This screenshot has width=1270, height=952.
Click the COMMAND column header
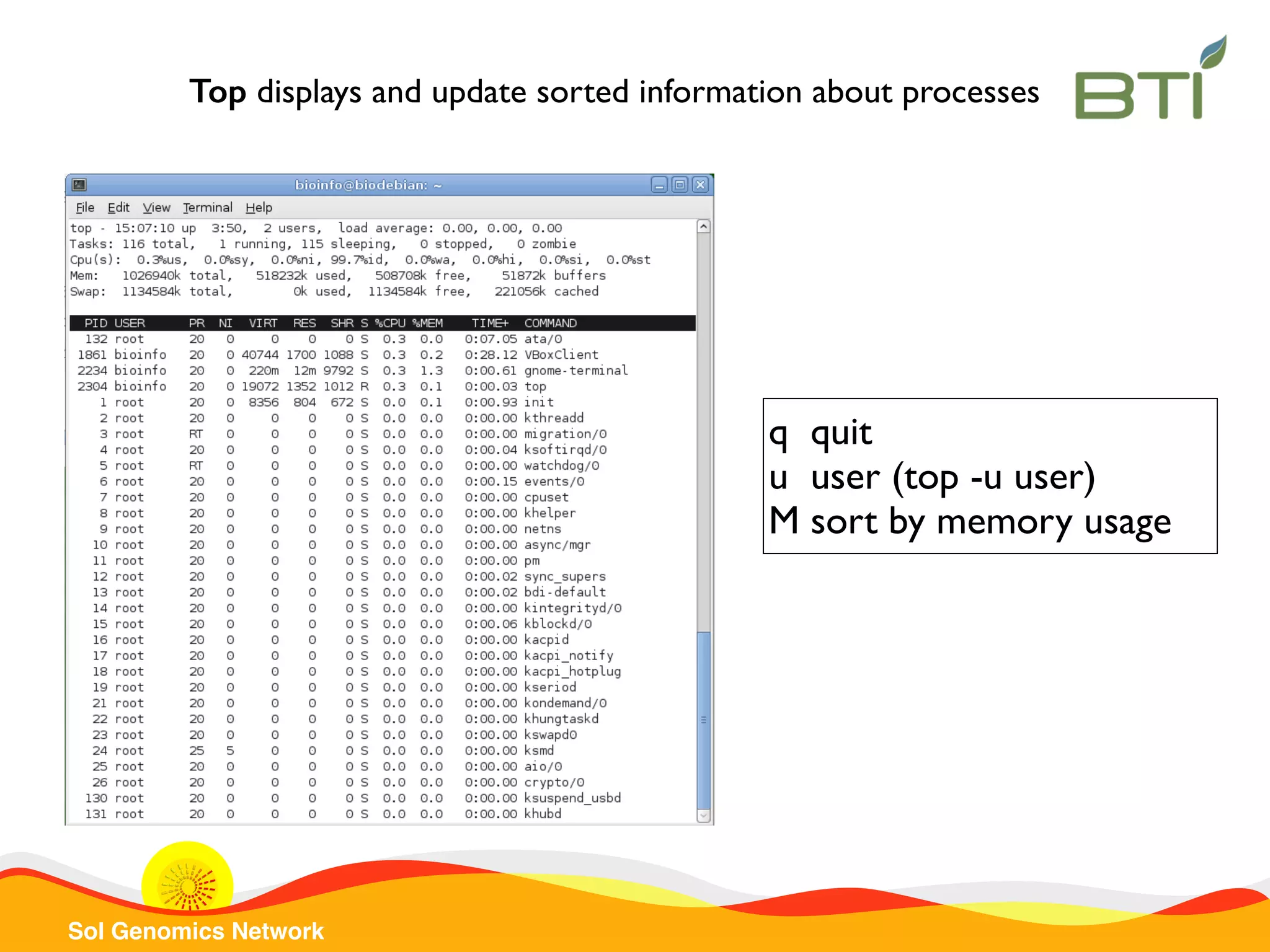(550, 323)
